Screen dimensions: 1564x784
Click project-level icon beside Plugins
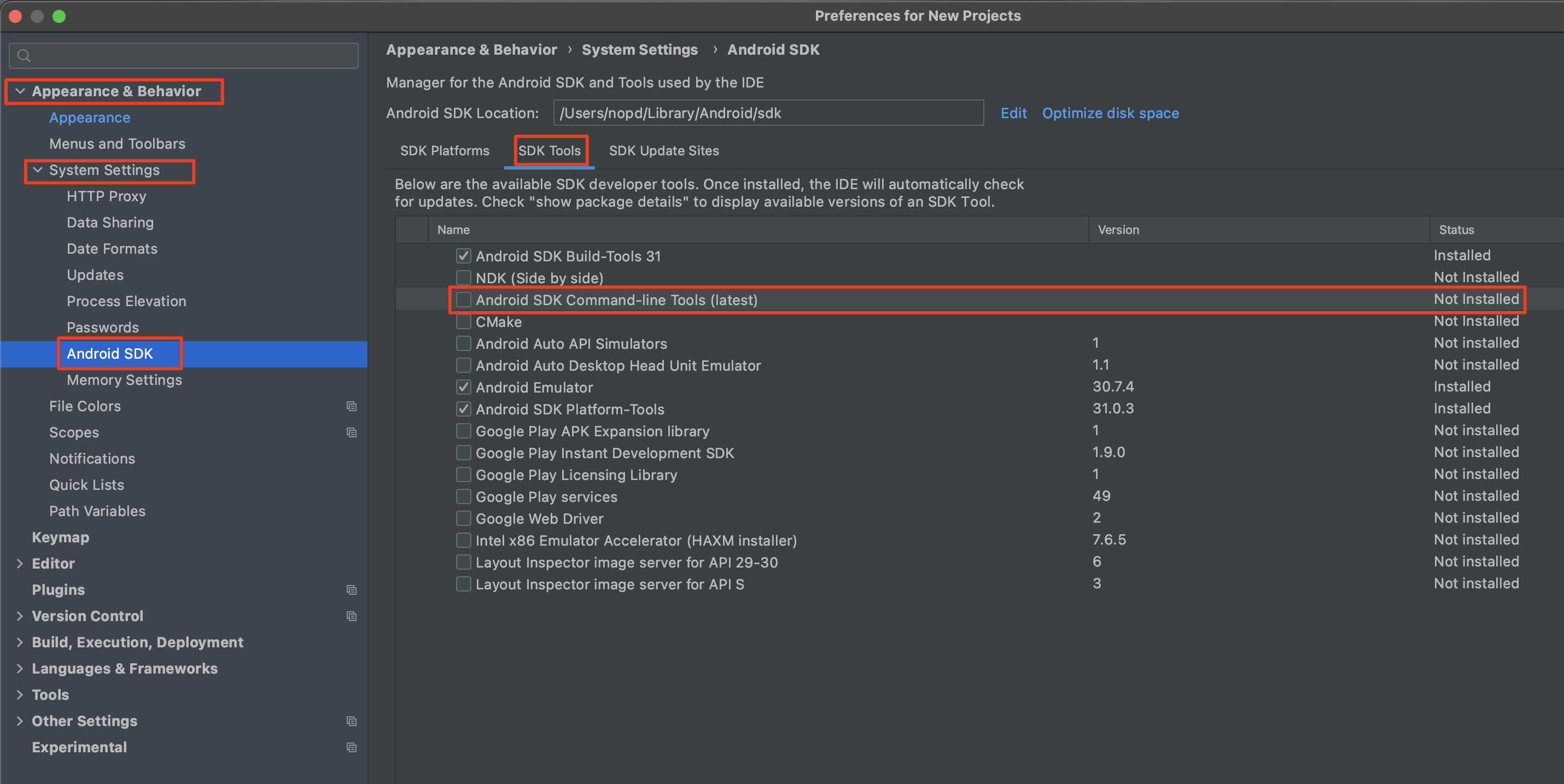click(x=351, y=590)
